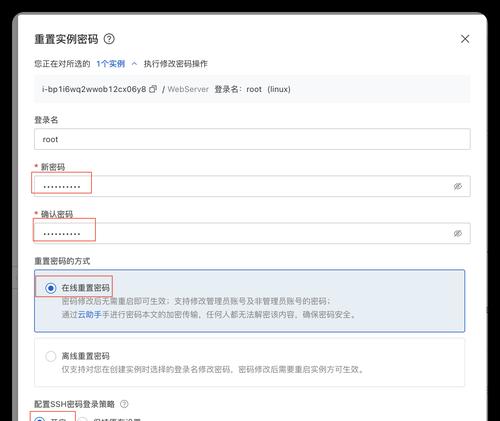Click description starting 密码修改后无需重启即可生效
Image resolution: width=500 pixels, height=421 pixels.
tap(196, 301)
